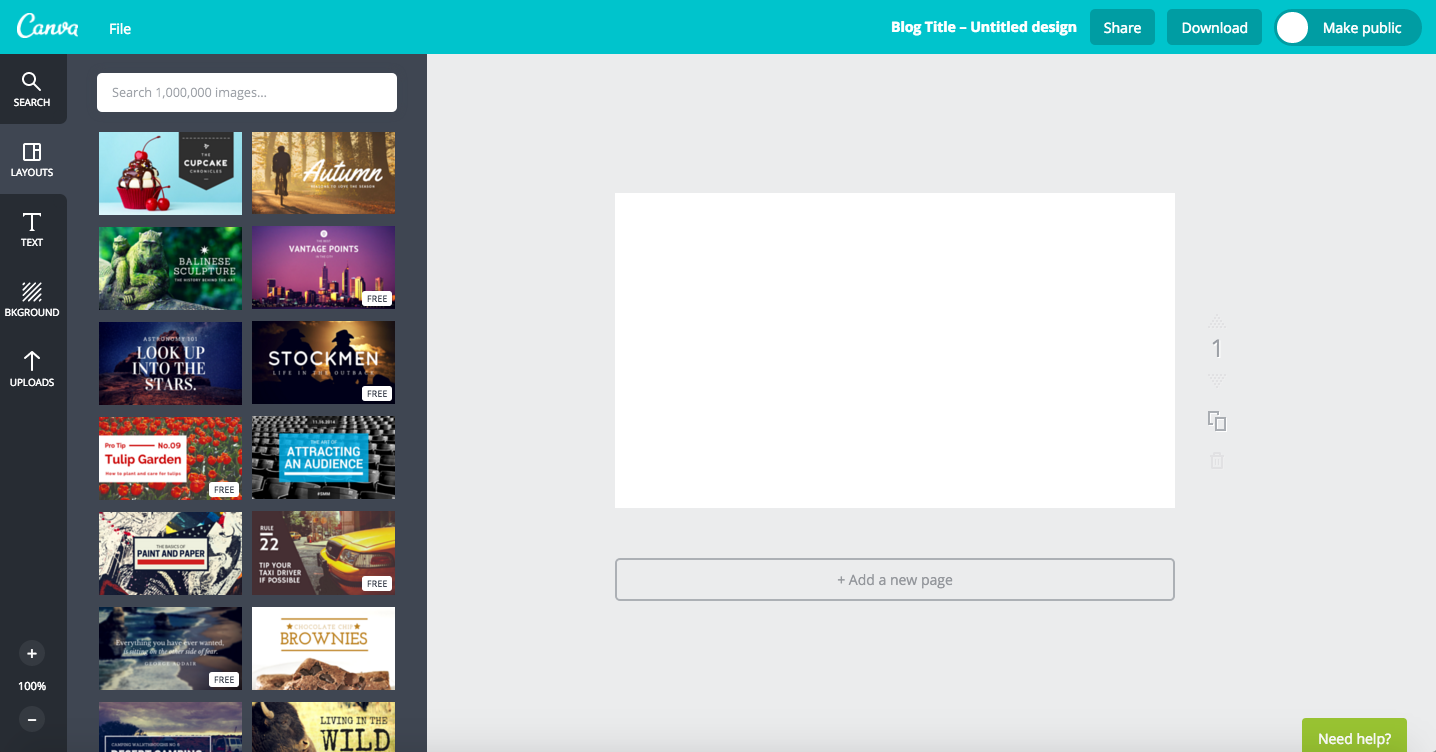1436x752 pixels.
Task: Open the Uploads panel
Action: click(32, 369)
